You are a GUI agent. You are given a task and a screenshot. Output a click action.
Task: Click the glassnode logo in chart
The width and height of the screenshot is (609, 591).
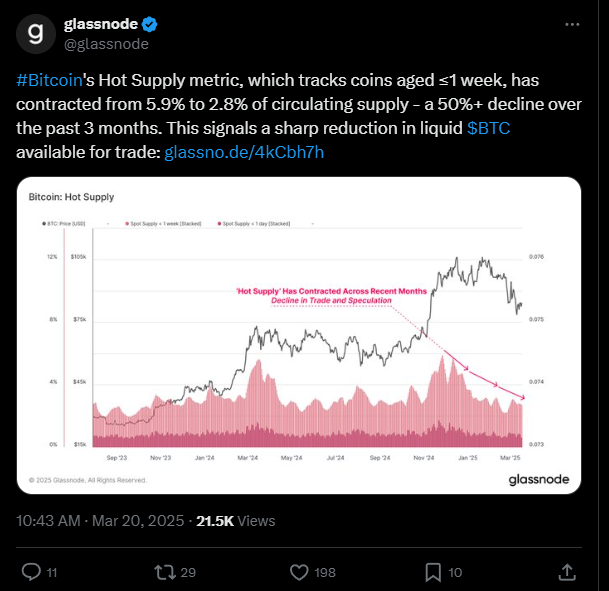click(539, 480)
